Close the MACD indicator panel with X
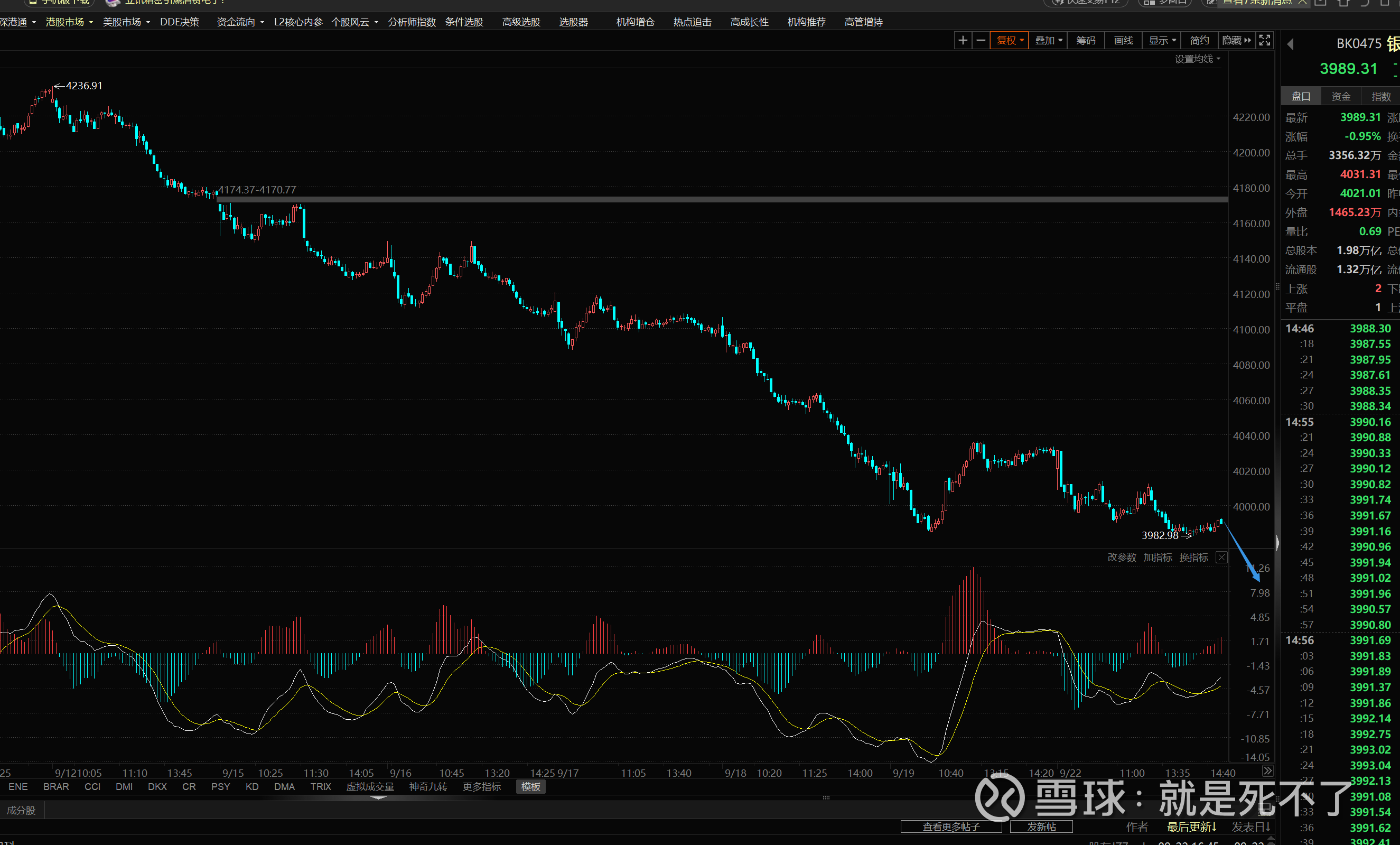 (x=1221, y=557)
